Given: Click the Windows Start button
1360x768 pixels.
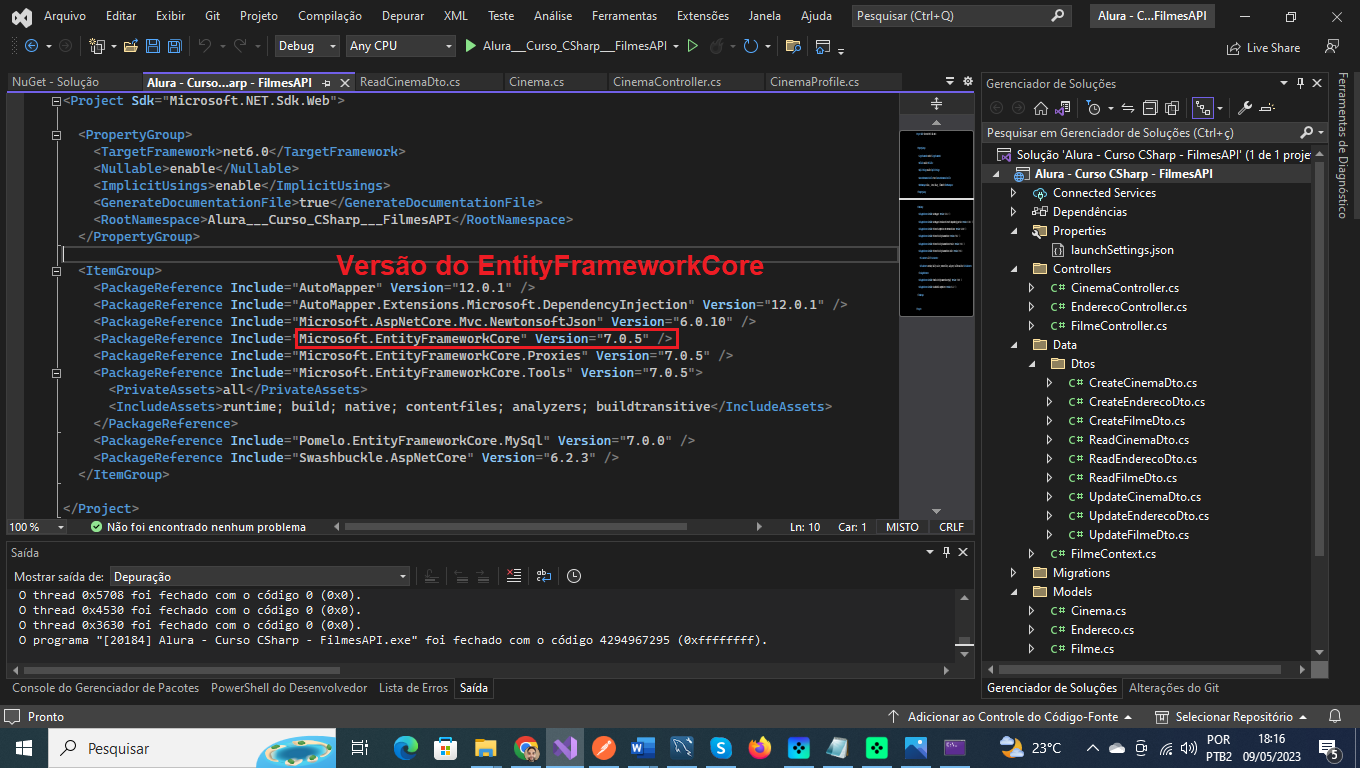Looking at the screenshot, I should (23, 748).
